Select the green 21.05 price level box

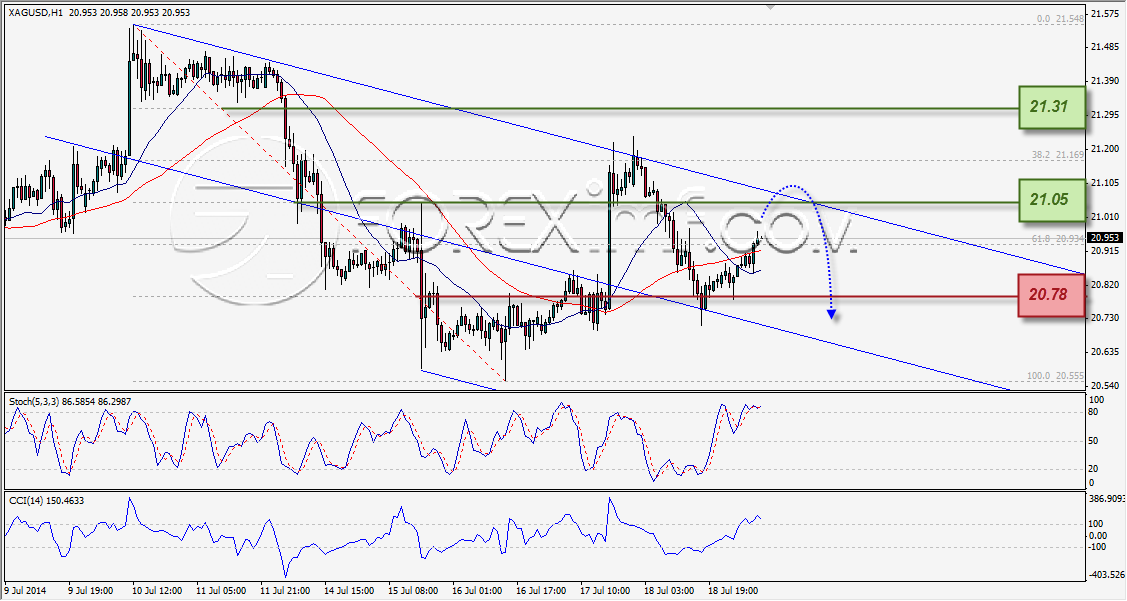click(x=1052, y=200)
